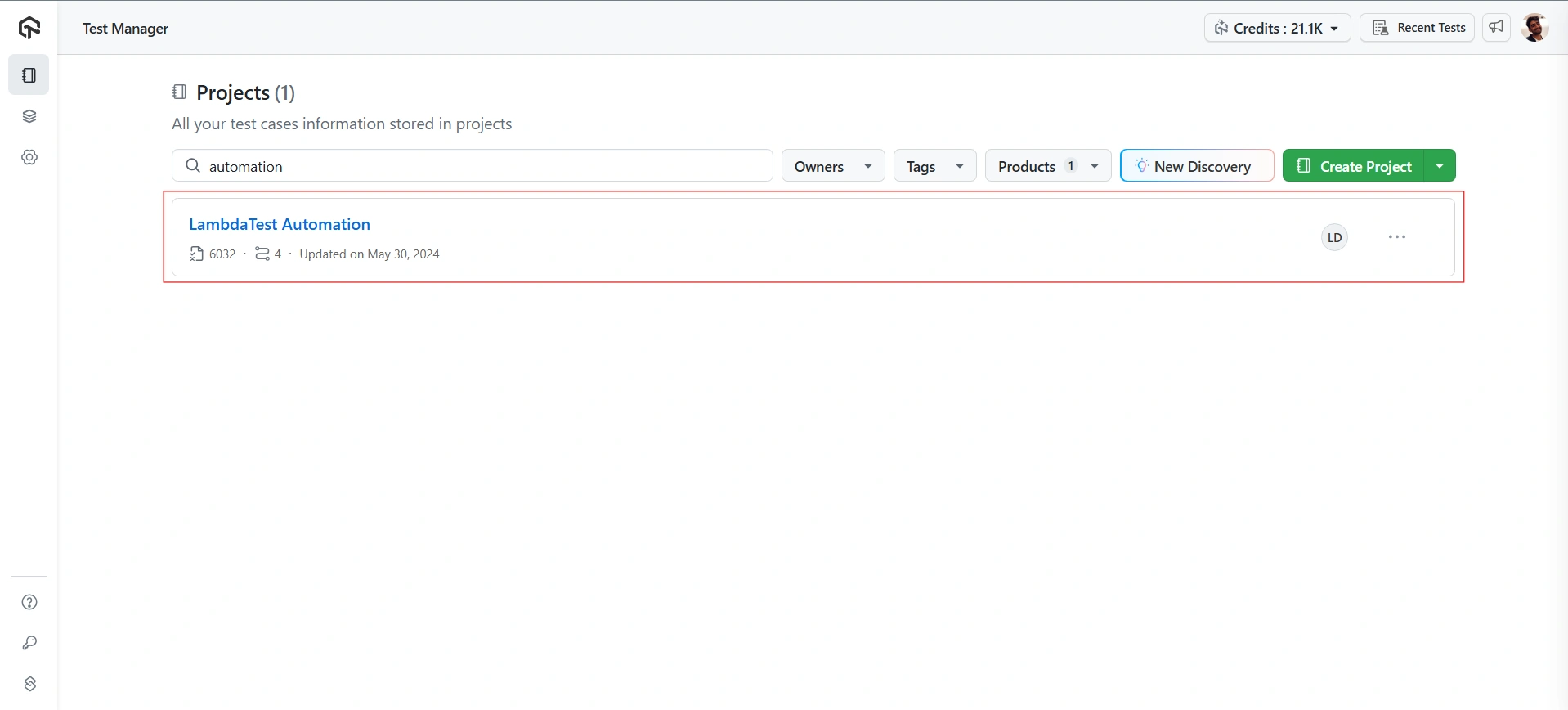Viewport: 1568px width, 710px height.
Task: Open the three-dot project options menu
Action: [x=1397, y=237]
